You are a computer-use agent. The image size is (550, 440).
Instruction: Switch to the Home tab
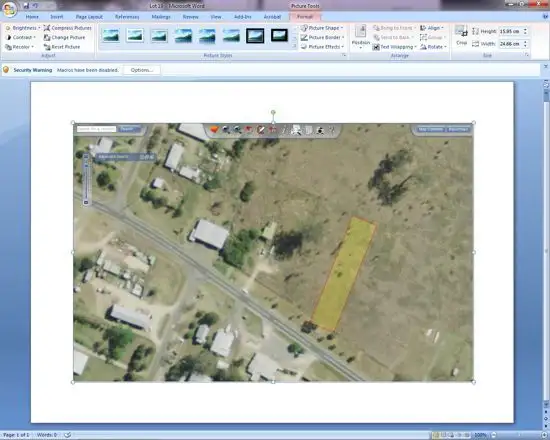point(32,16)
